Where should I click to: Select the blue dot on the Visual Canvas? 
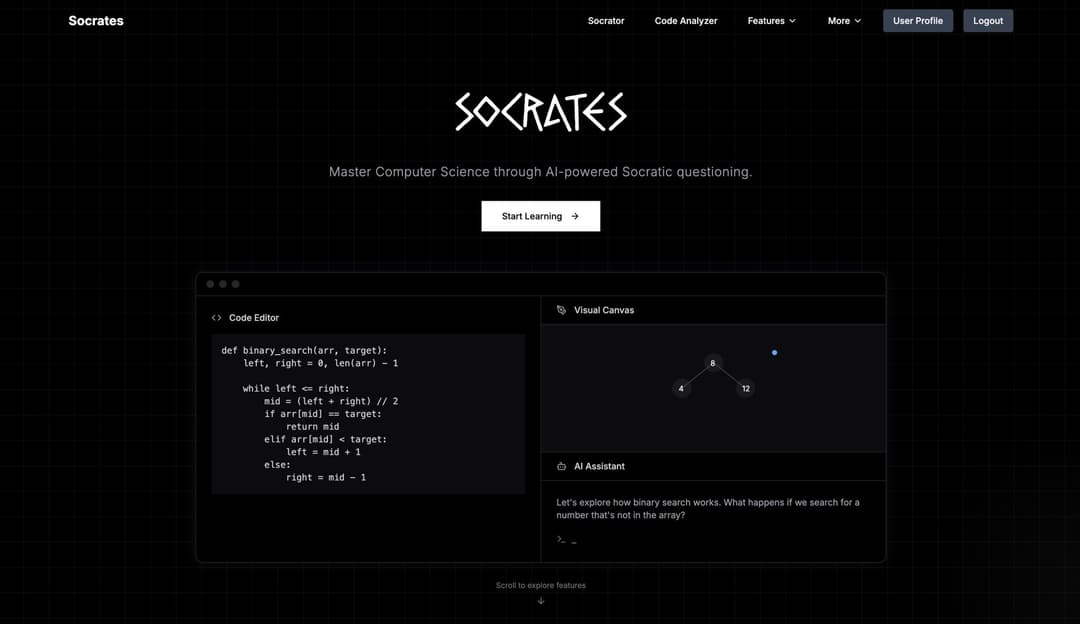coord(774,352)
